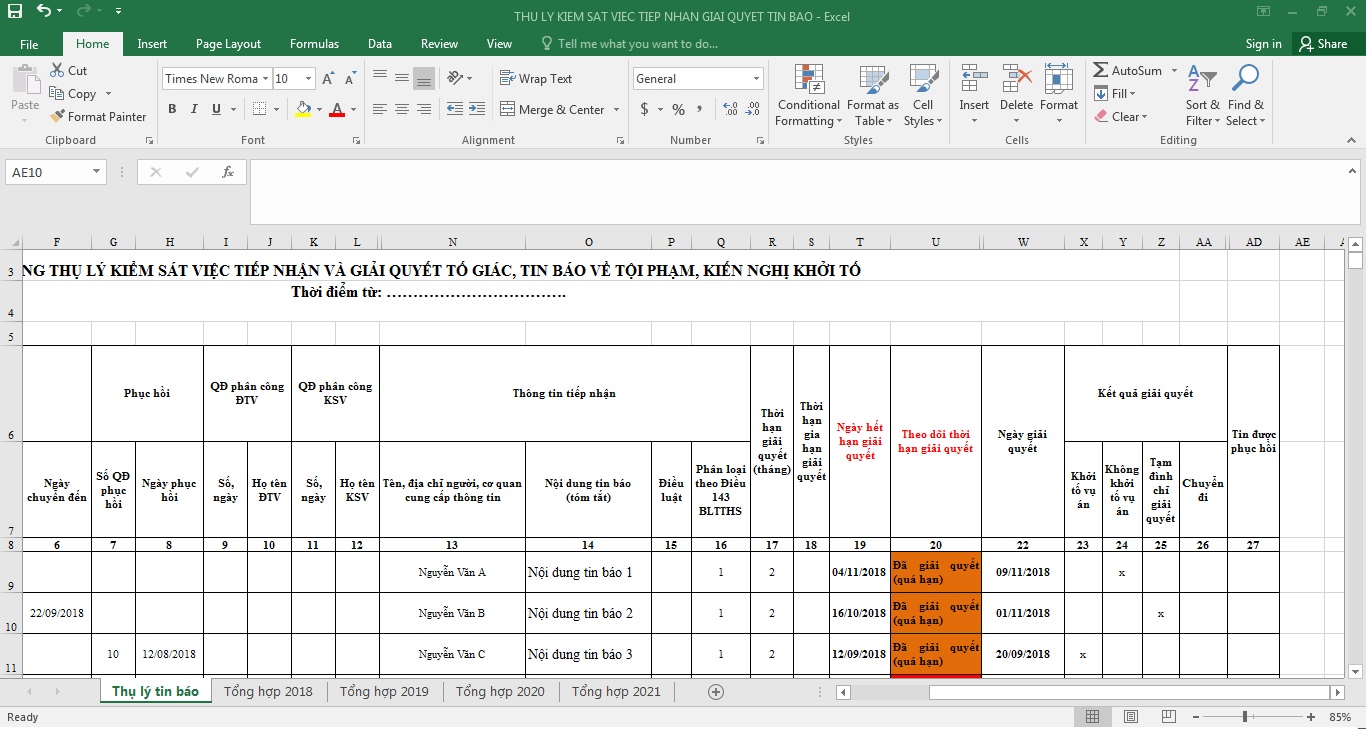Click inside the formula bar input
Image resolution: width=1372 pixels, height=731 pixels.
click(800, 190)
